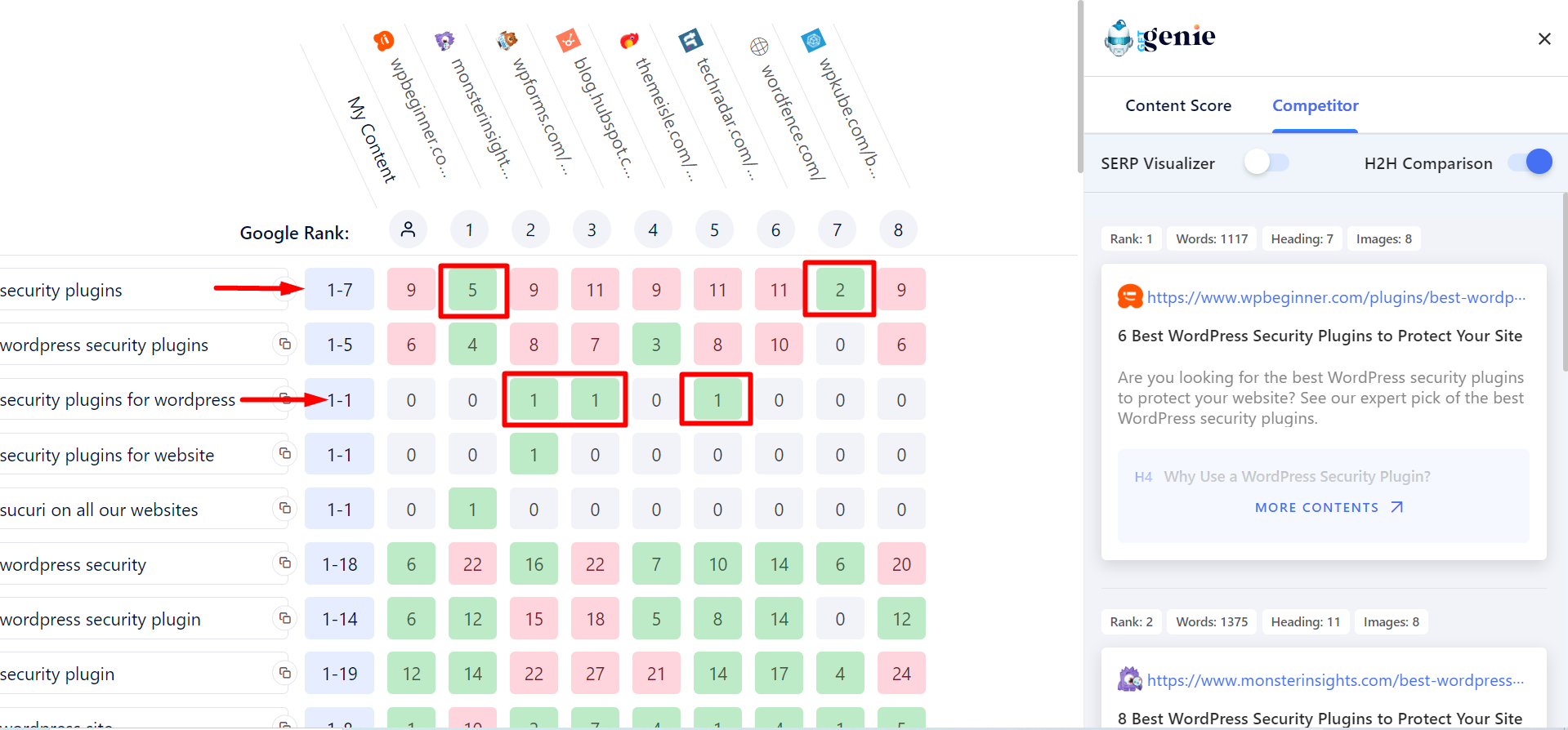The height and width of the screenshot is (730, 1568).
Task: Select Google Rank 4 column
Action: coord(653,229)
